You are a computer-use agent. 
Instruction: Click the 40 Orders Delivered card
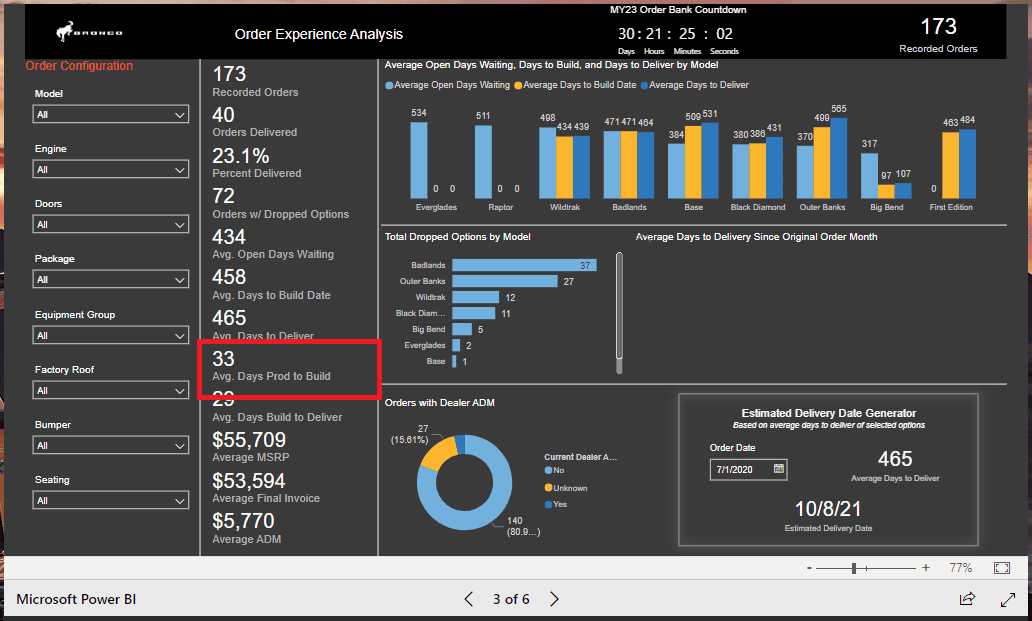click(x=255, y=122)
